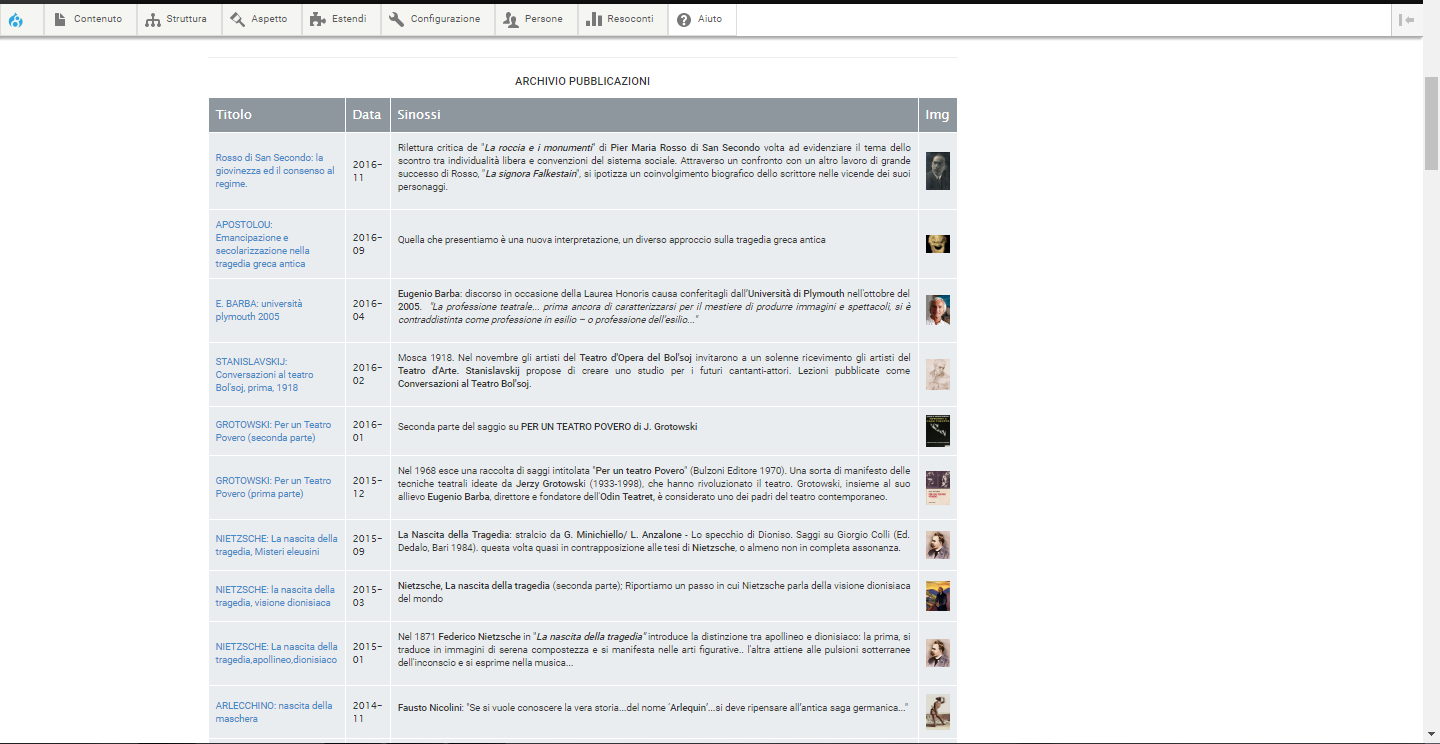Screen dimensions: 1440x744
Task: Toggle toolbar orientation arrow icon
Action: [1407, 19]
